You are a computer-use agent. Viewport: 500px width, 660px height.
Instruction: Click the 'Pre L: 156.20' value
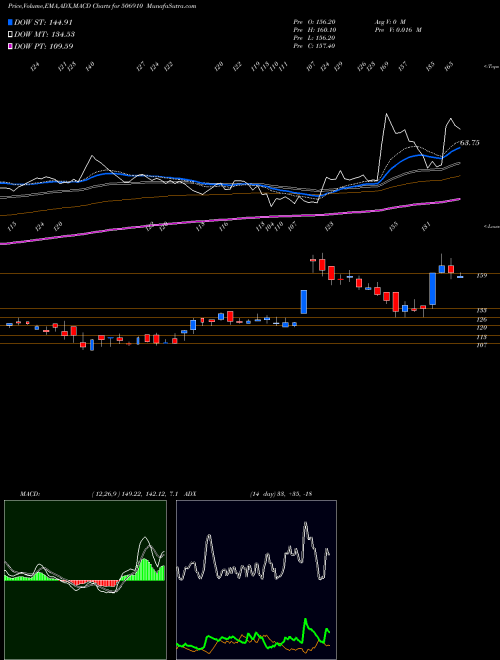point(314,38)
